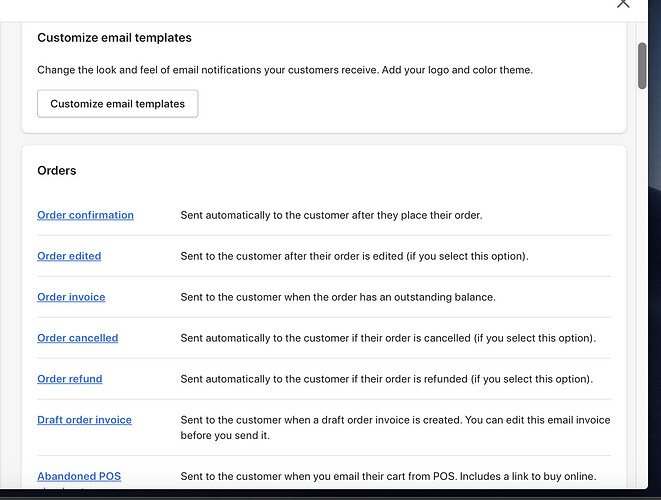Open the Draft order invoice template
The image size is (661, 500).
click(x=84, y=420)
